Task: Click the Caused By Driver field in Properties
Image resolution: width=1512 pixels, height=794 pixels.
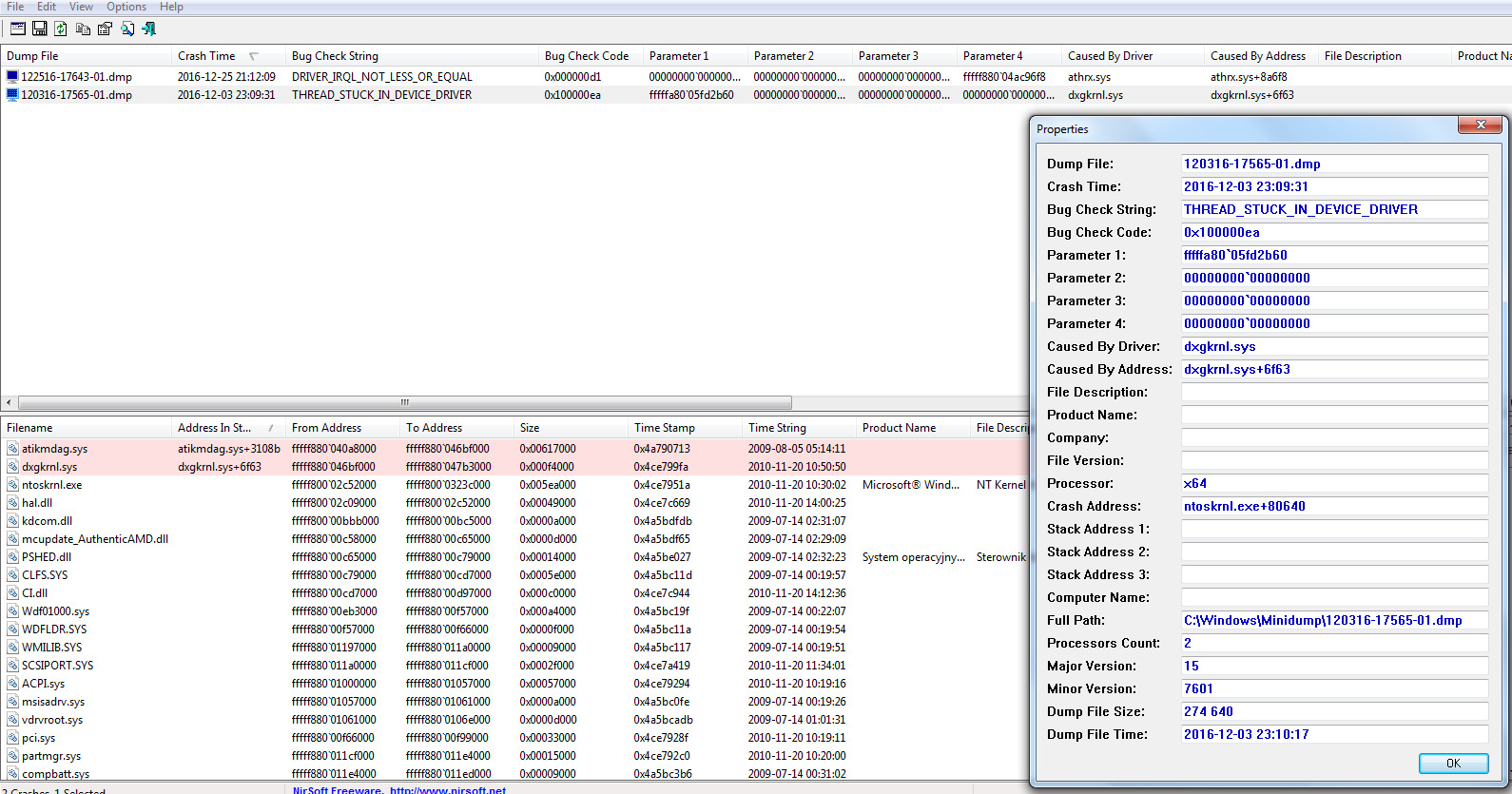Action: (x=1334, y=346)
